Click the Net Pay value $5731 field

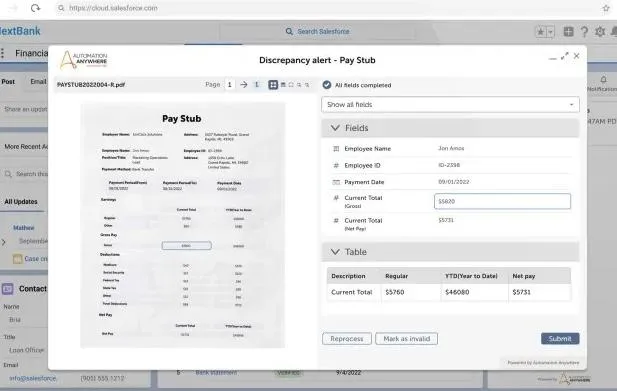point(446,220)
